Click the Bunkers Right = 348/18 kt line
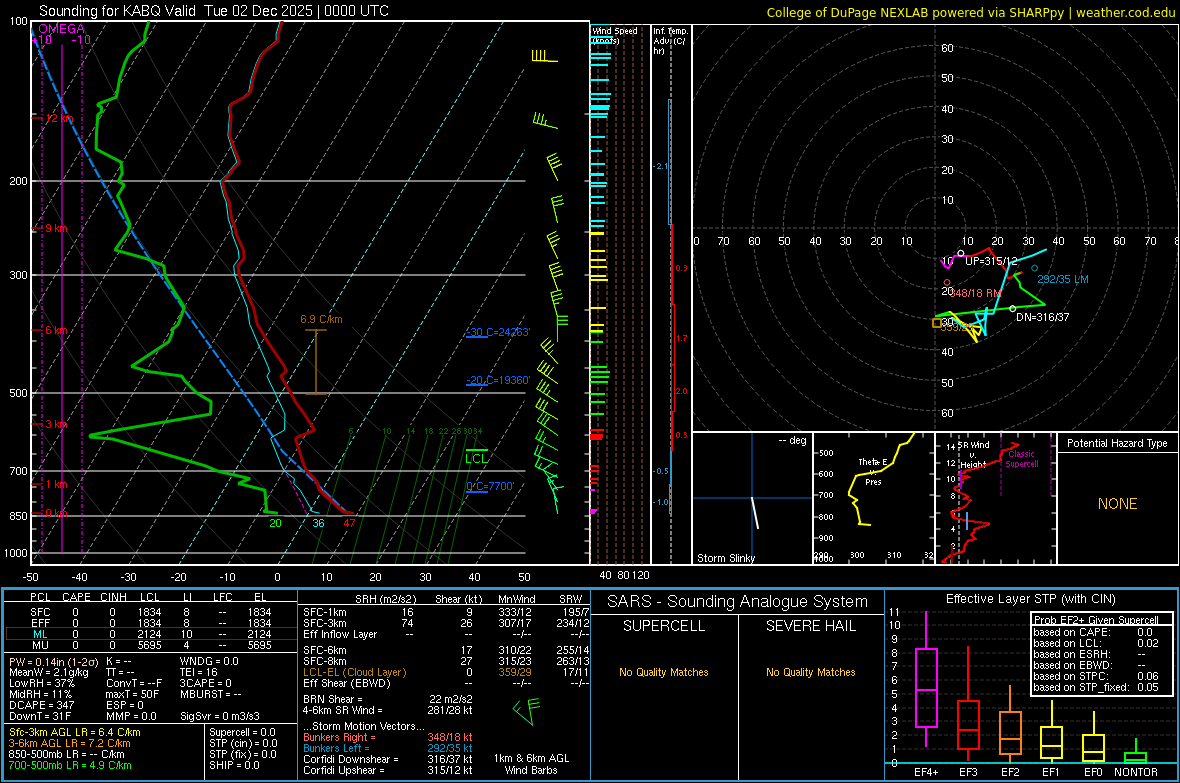 click(x=388, y=737)
